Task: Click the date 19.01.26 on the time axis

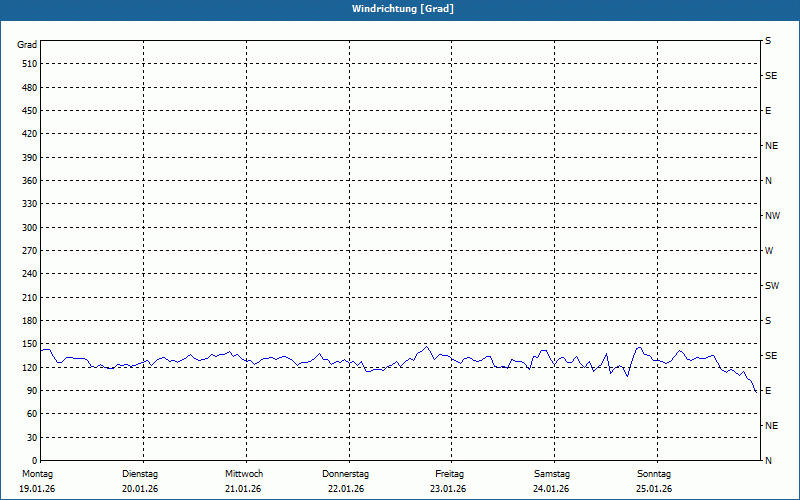Action: (36, 489)
